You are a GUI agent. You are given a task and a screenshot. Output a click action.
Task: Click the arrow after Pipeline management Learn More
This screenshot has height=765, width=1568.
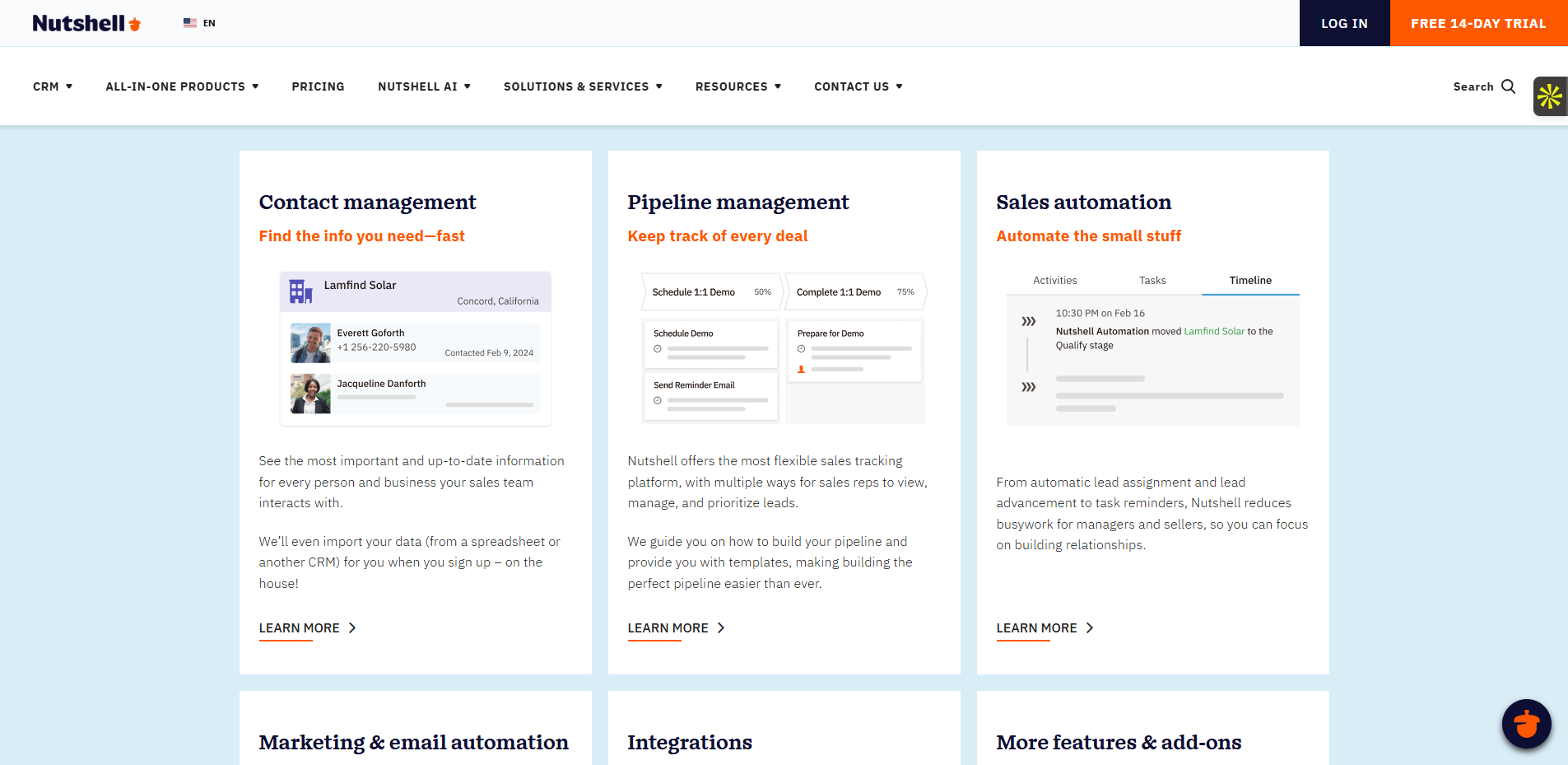[721, 627]
